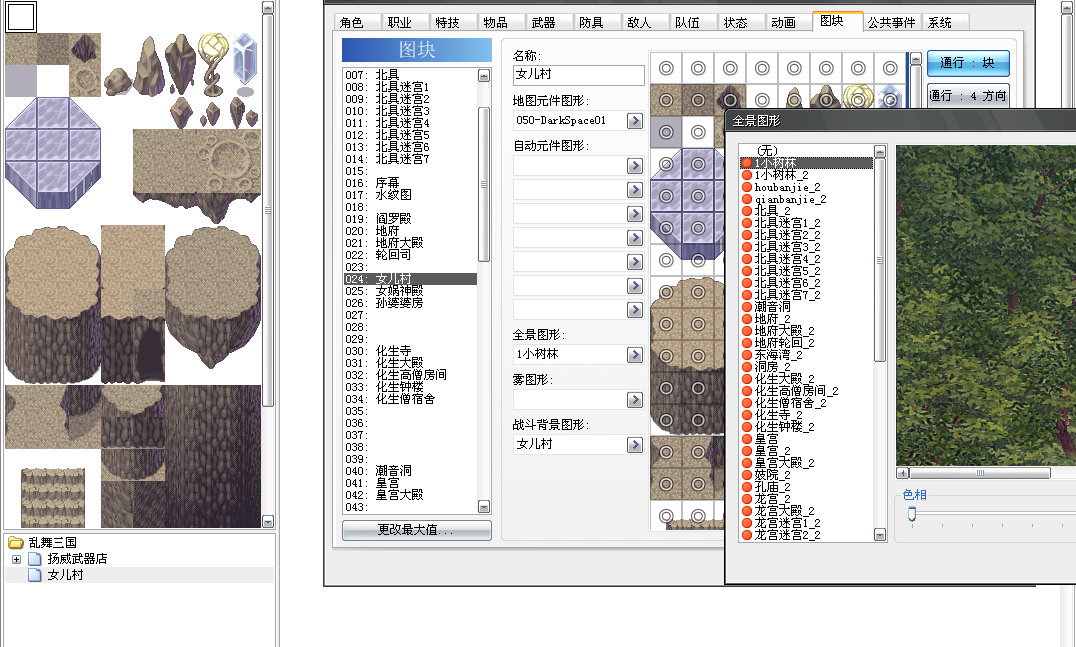Select 040: 潮音洞 in the tileset list

coord(410,471)
